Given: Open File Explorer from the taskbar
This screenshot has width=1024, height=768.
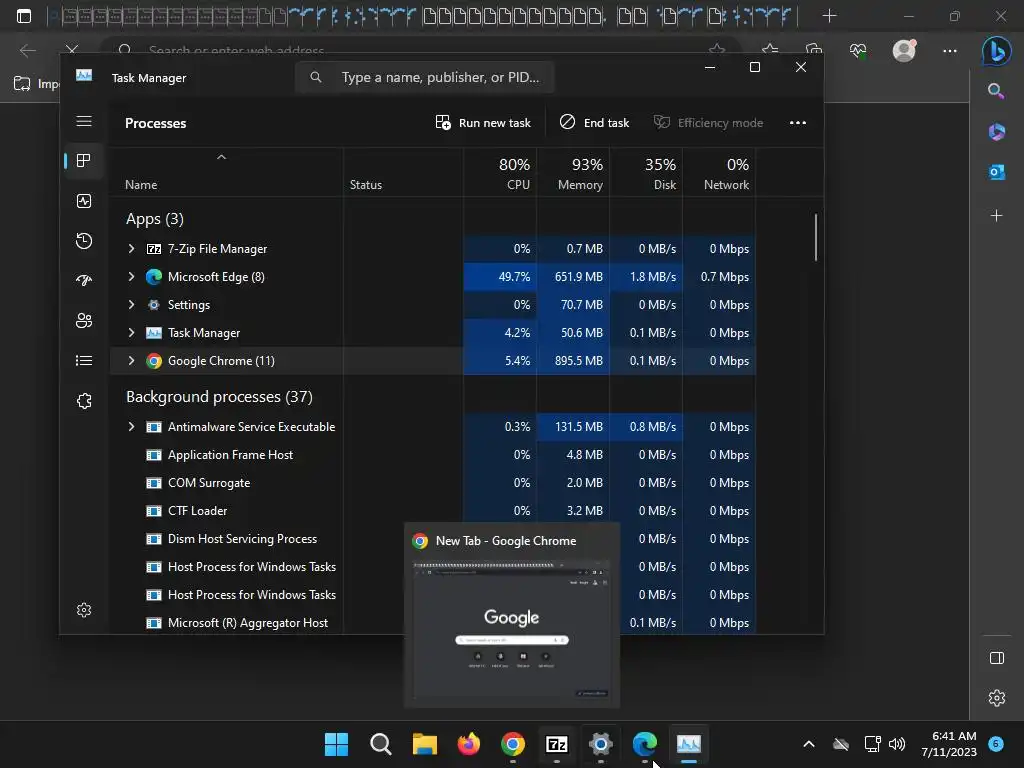Looking at the screenshot, I should coord(424,744).
